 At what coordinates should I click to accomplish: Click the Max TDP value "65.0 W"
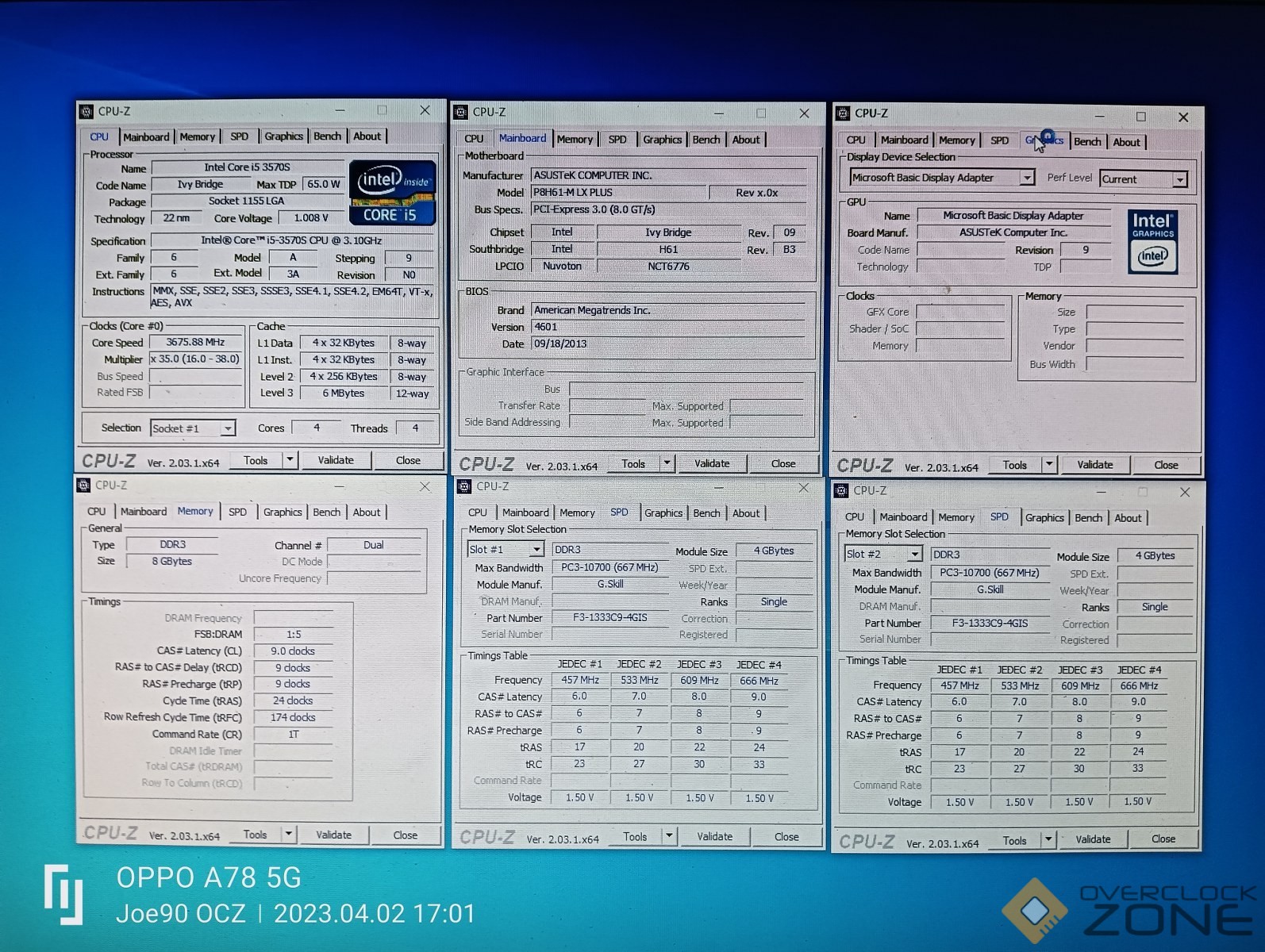[x=324, y=184]
